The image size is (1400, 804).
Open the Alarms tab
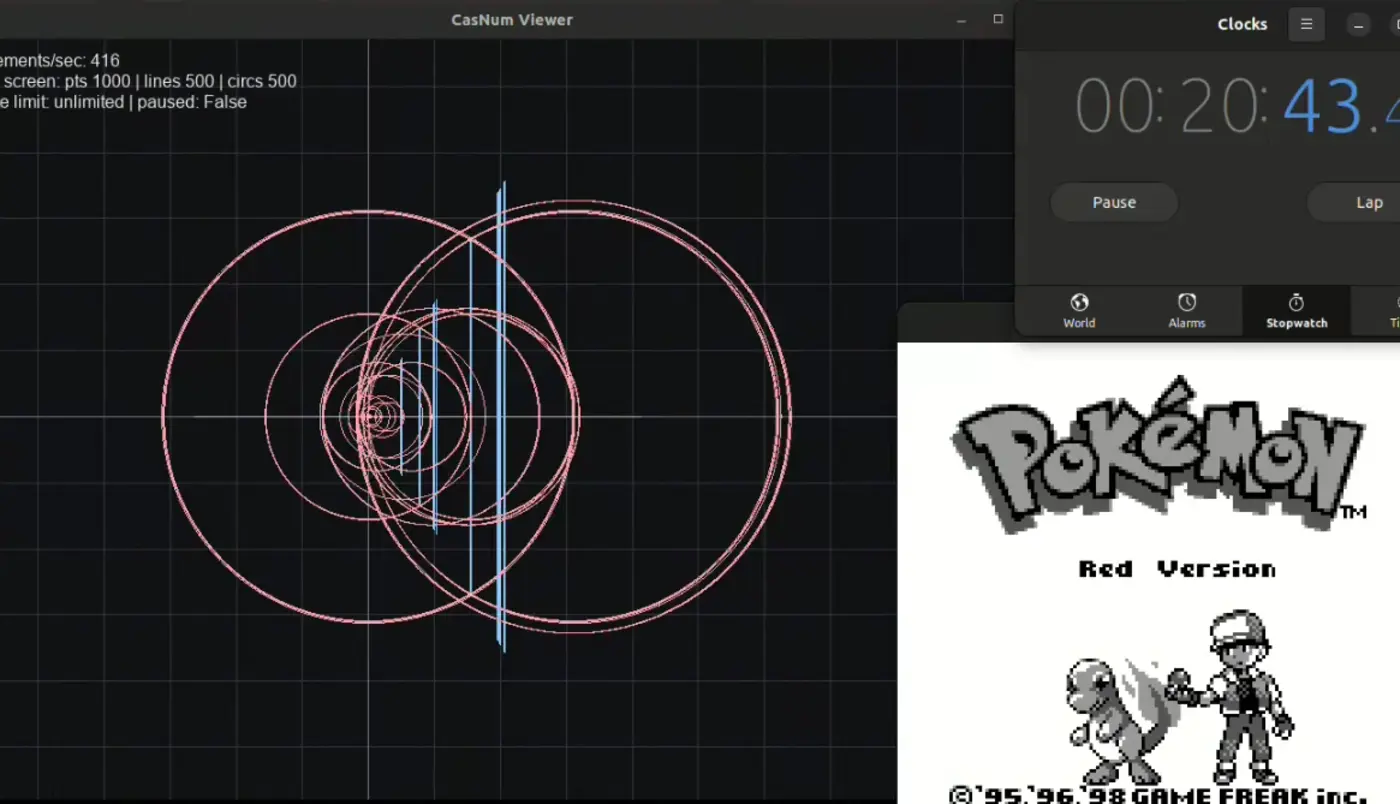pos(1186,310)
